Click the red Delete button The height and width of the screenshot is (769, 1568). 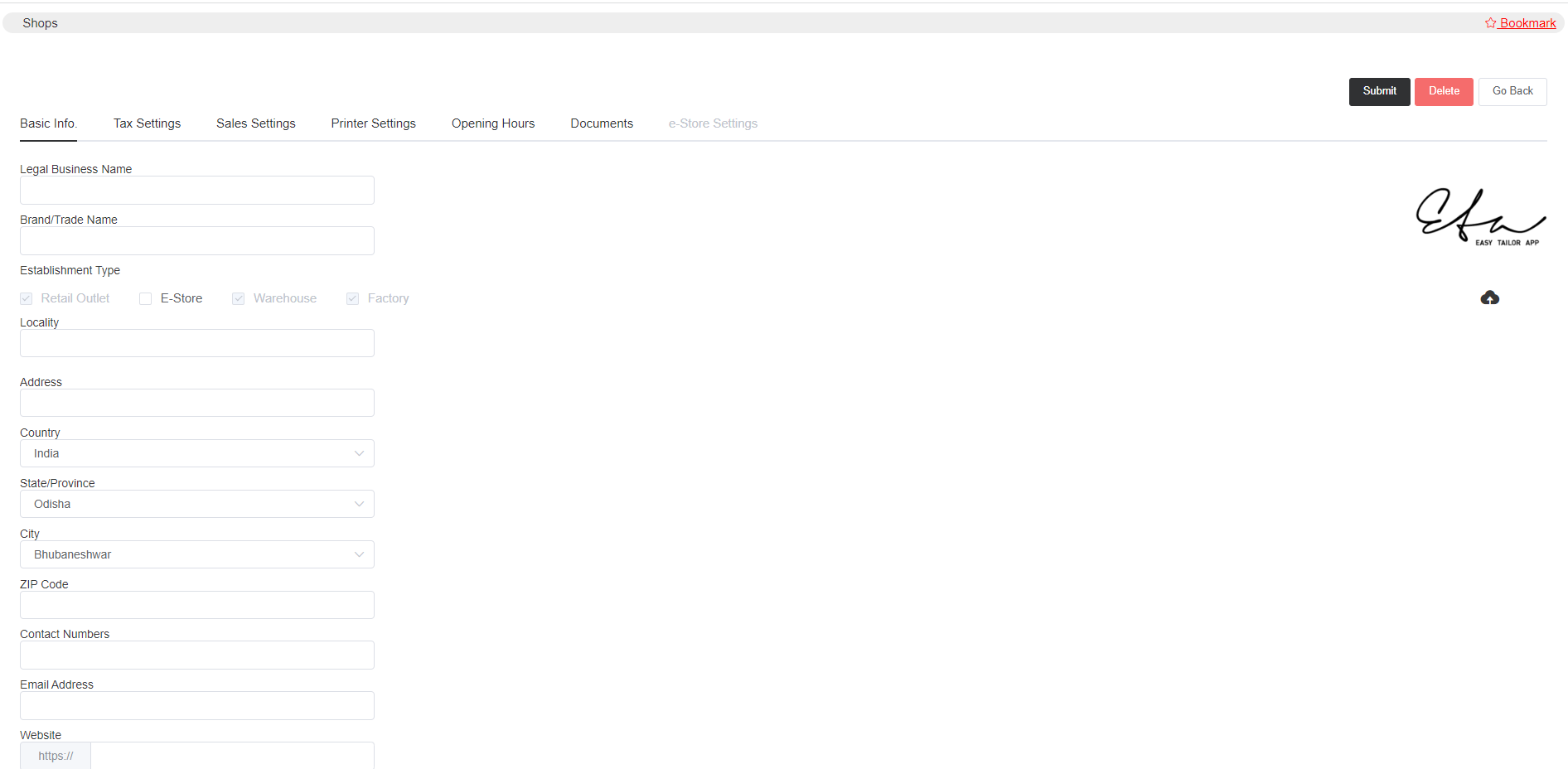[1443, 91]
